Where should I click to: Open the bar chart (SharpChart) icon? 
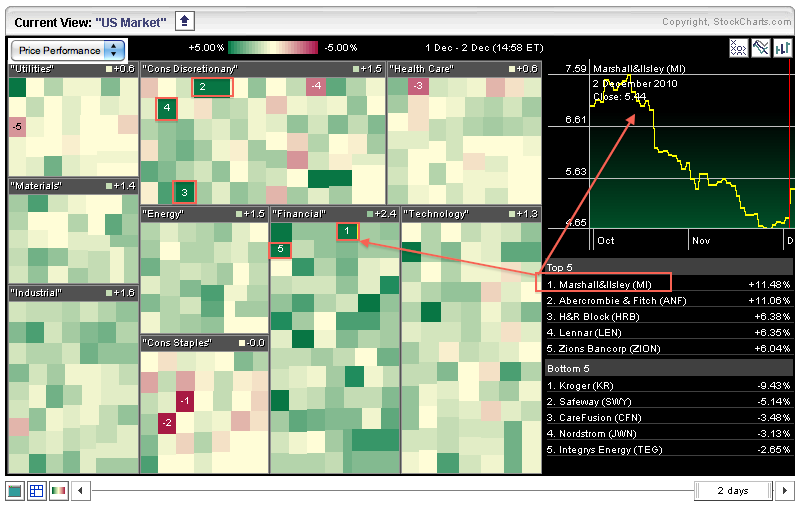click(x=782, y=48)
